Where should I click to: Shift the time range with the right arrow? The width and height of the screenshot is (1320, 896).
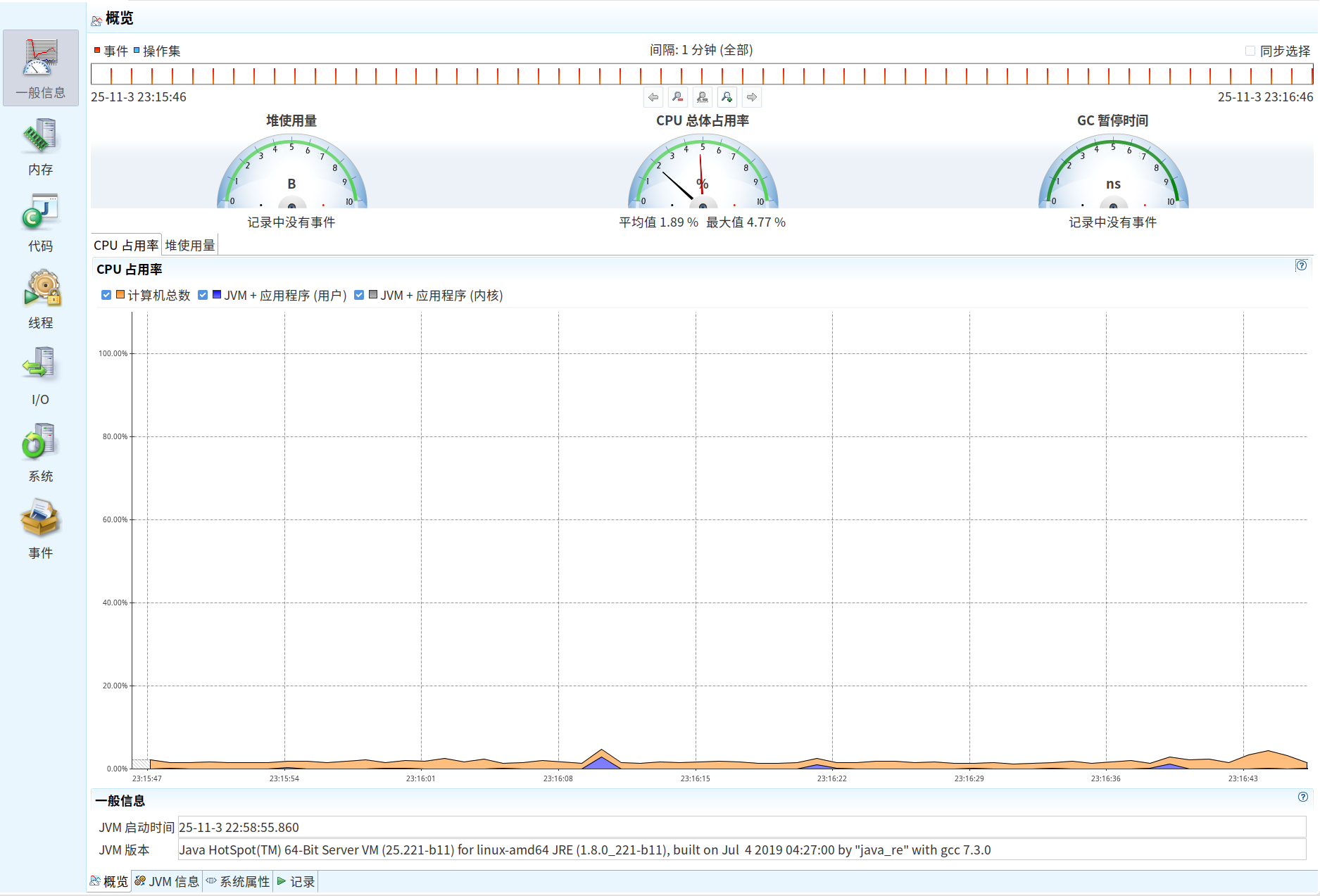(x=752, y=97)
